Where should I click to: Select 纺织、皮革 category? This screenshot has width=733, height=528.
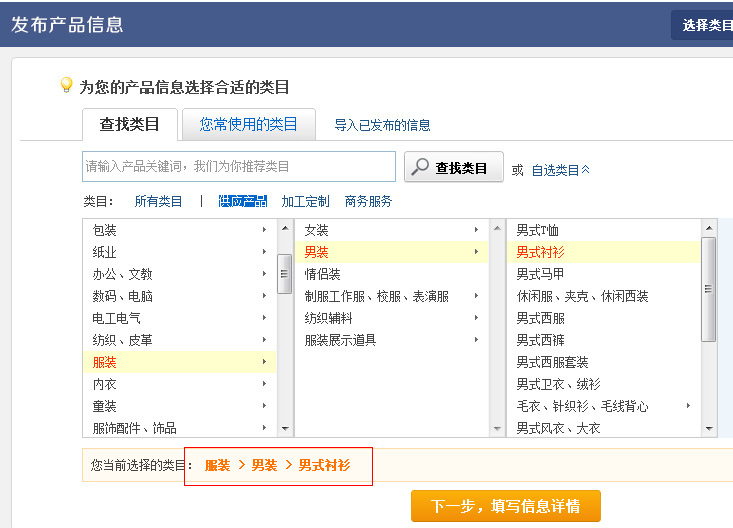[x=180, y=340]
